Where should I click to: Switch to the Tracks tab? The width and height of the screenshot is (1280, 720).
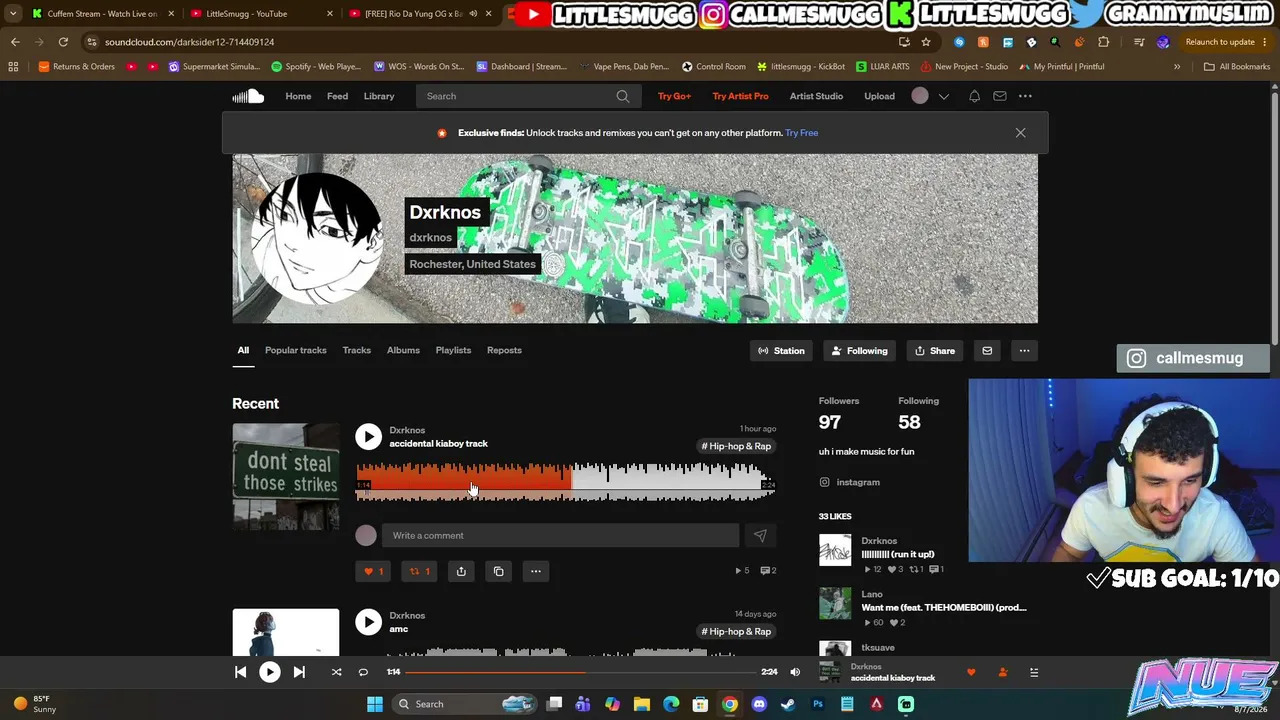click(x=357, y=350)
